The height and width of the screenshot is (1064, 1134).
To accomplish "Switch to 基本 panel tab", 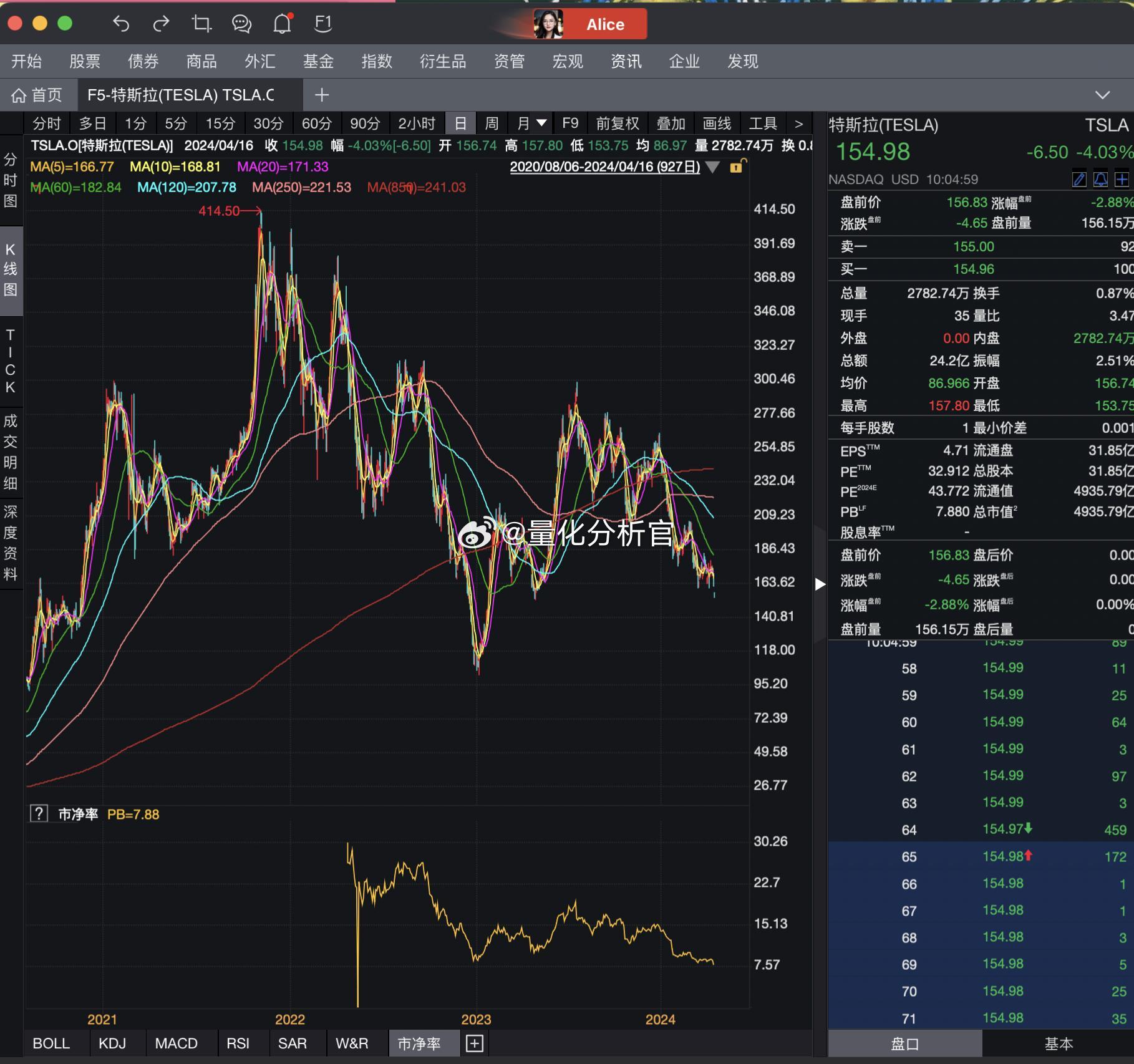I will pyautogui.click(x=1058, y=1044).
